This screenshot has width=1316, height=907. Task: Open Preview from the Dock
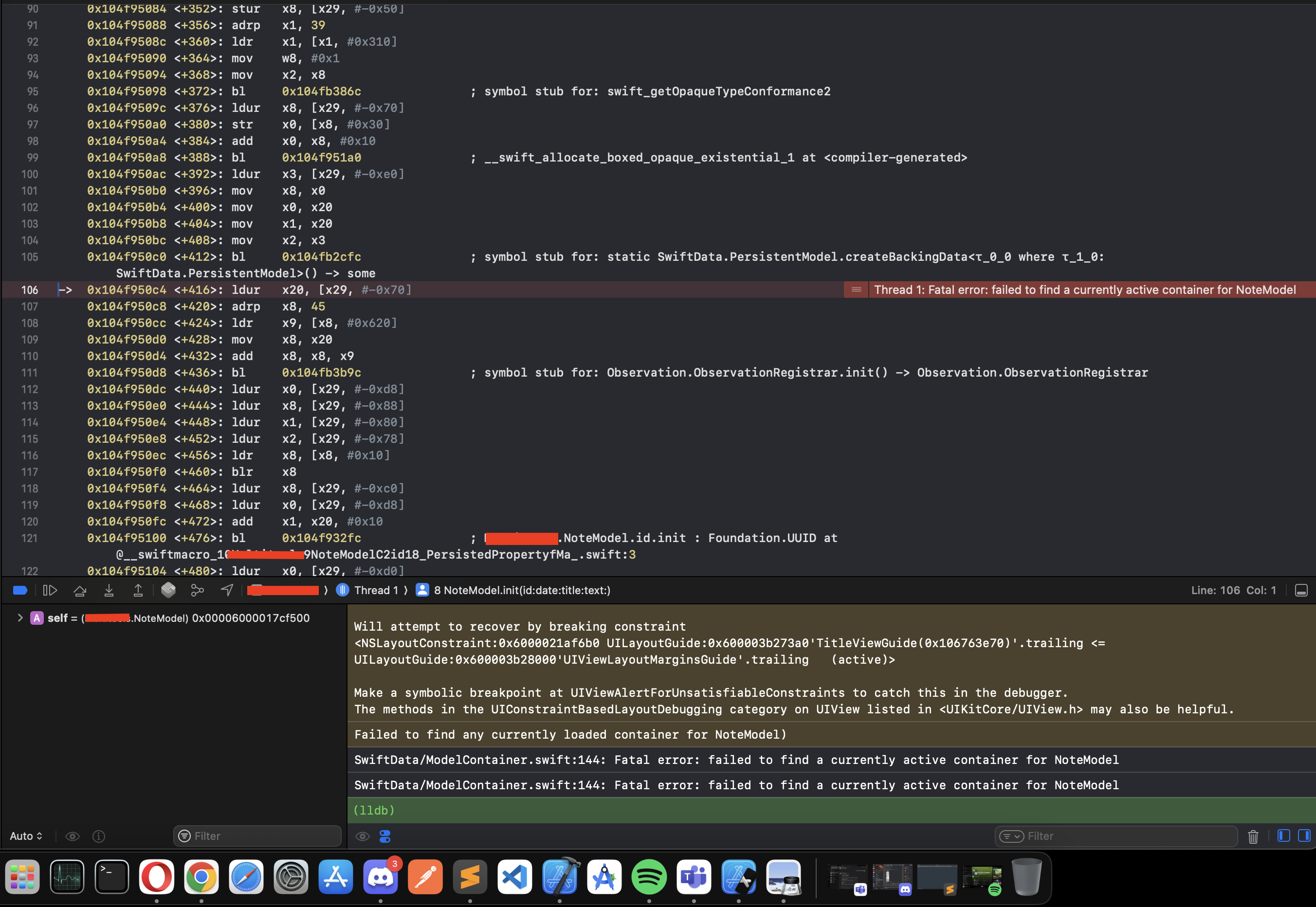point(784,876)
